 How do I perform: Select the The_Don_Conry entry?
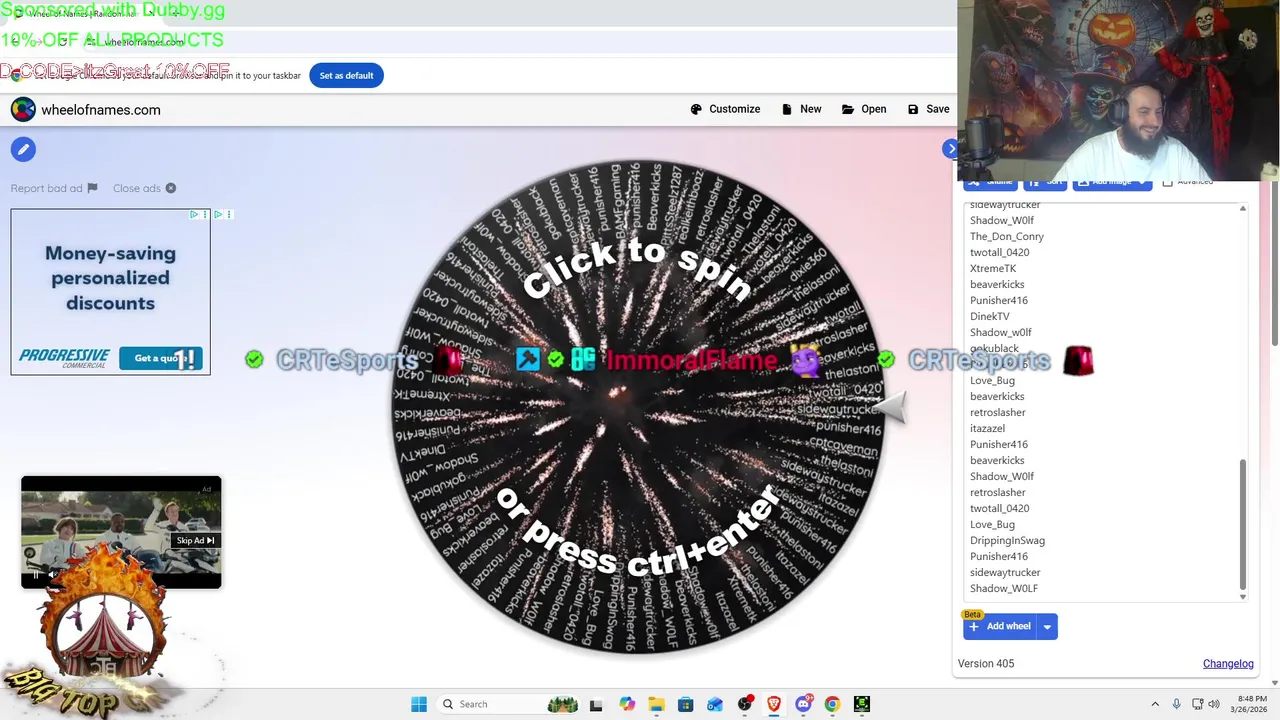1006,236
